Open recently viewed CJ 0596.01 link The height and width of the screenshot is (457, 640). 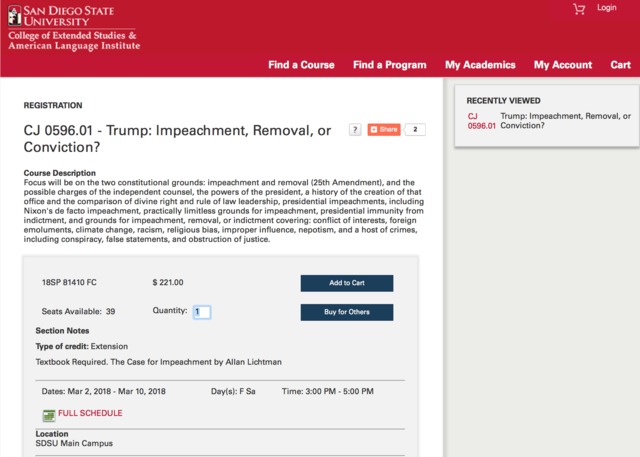point(481,121)
